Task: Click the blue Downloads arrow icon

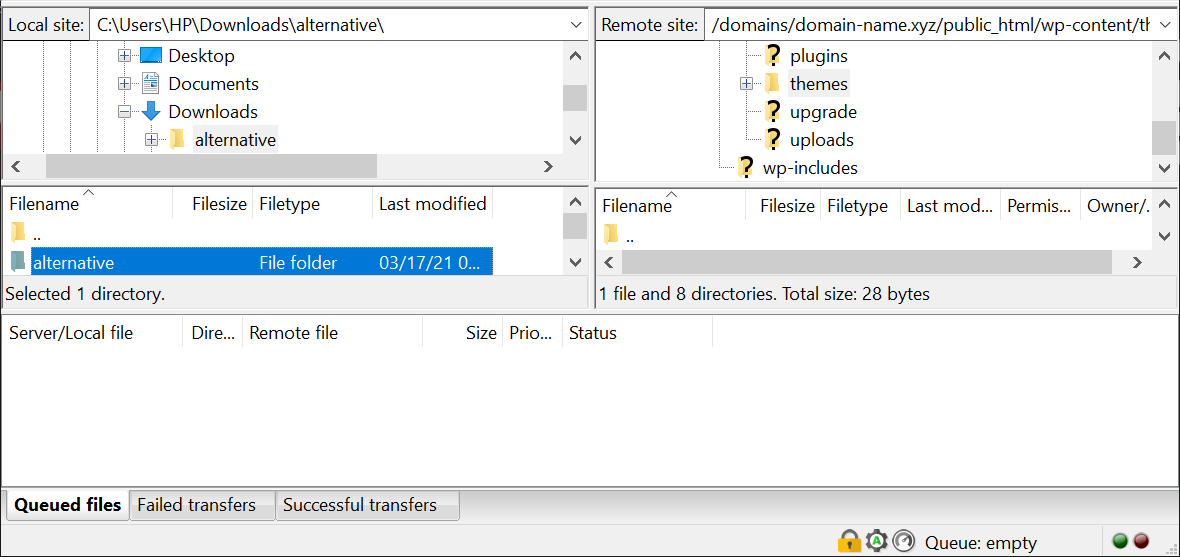Action: coord(151,112)
